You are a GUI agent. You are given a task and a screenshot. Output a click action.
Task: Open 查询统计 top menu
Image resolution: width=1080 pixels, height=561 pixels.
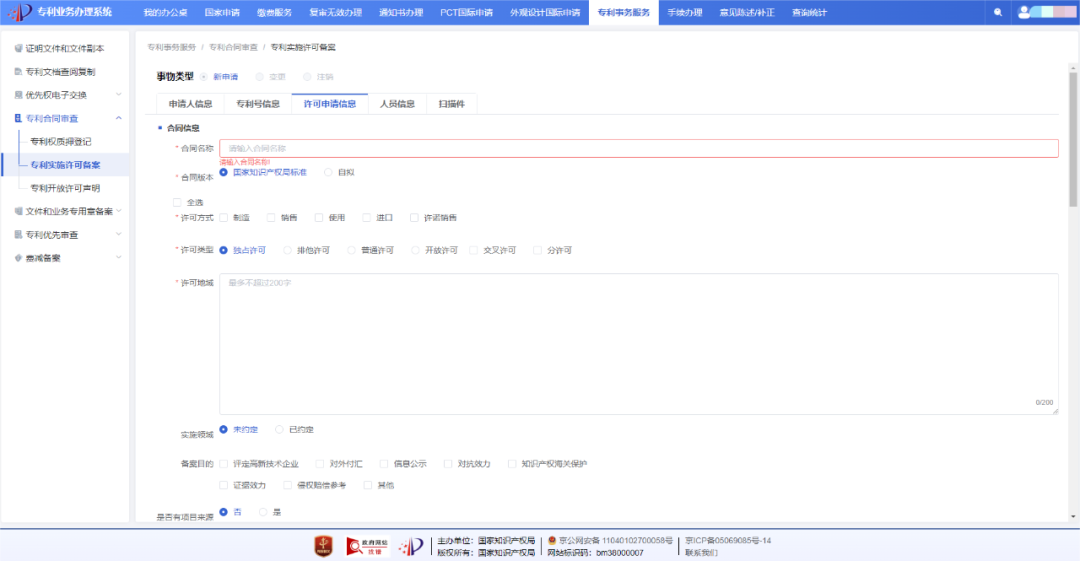pos(809,12)
